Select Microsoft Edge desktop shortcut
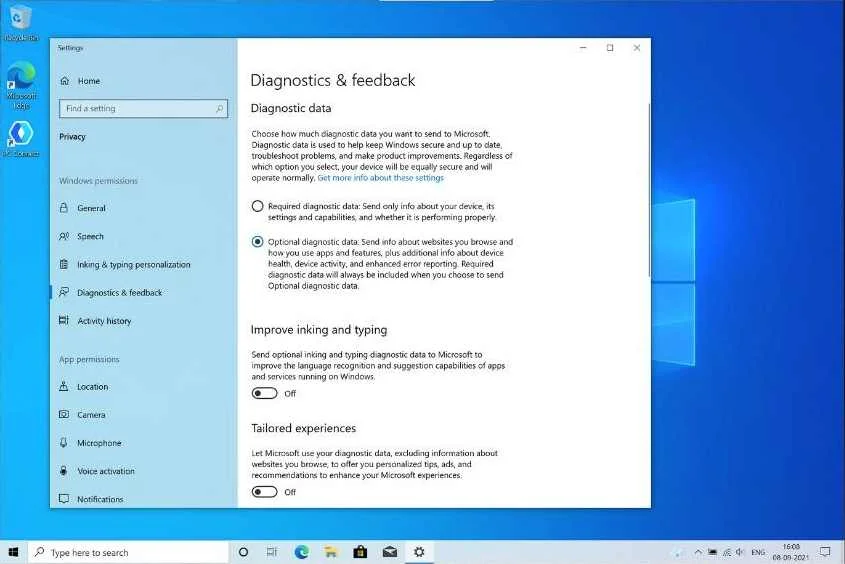Viewport: 845px width, 564px height. (x=21, y=86)
